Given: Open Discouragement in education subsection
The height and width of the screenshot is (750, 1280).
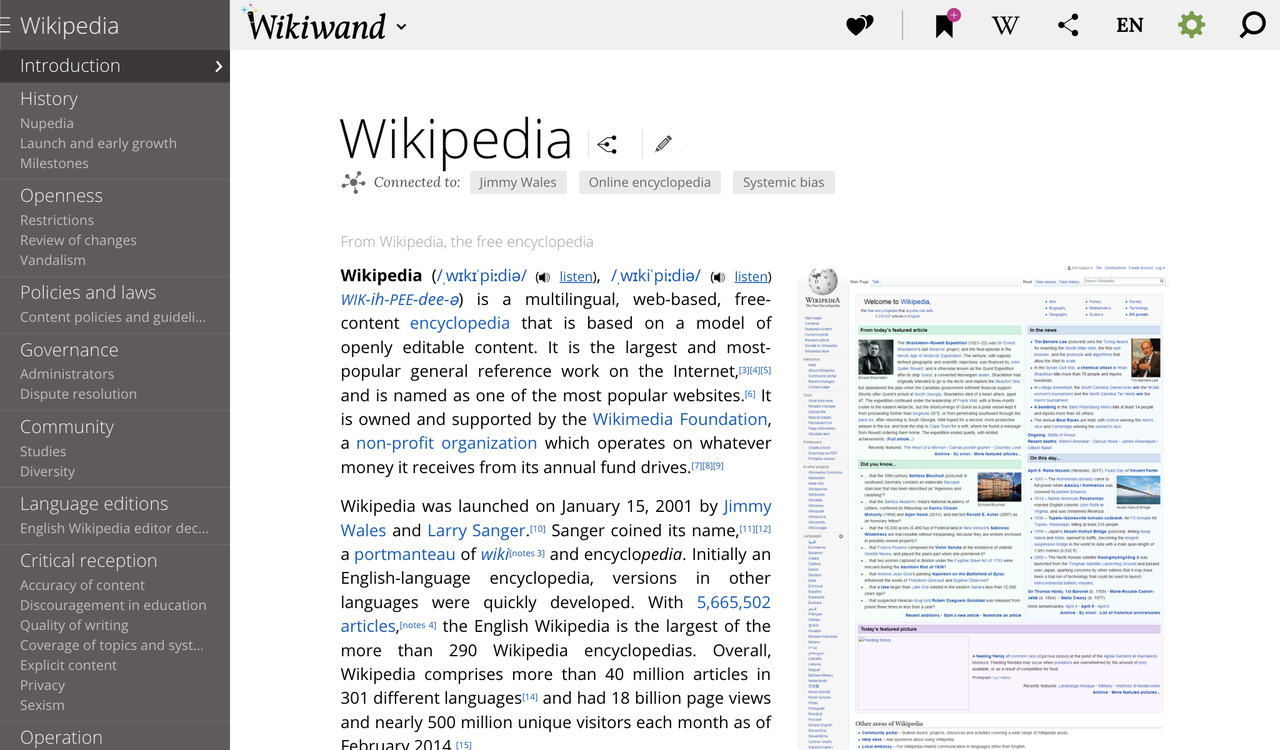Looking at the screenshot, I should click(x=113, y=605).
